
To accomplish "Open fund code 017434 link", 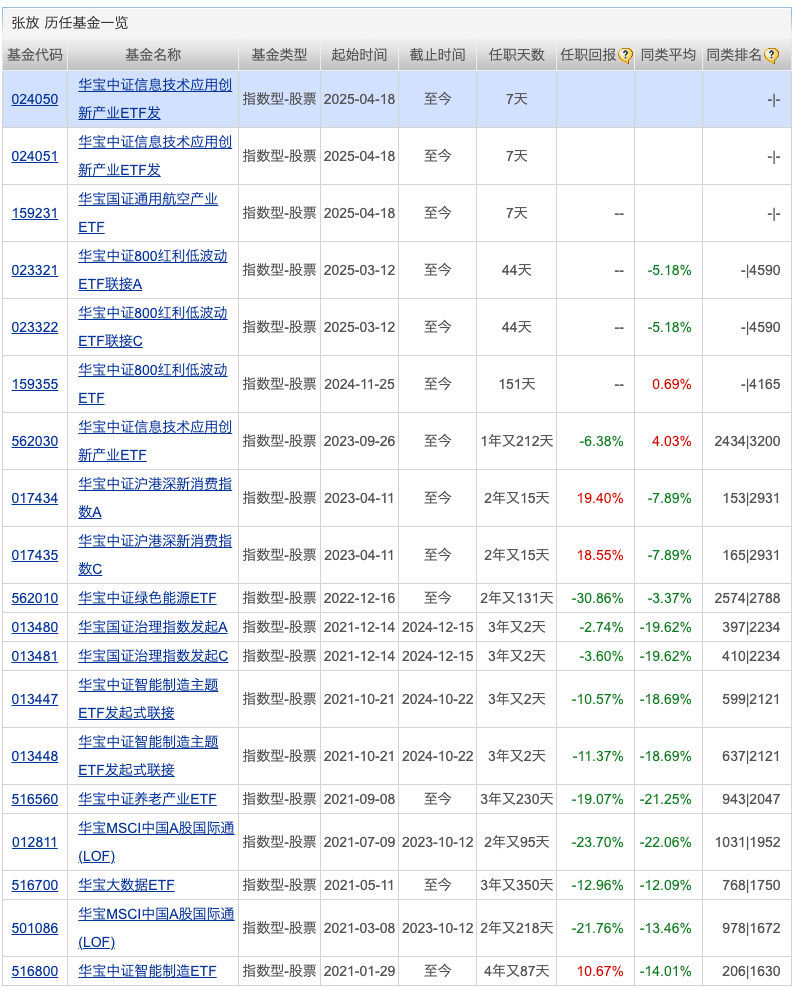I will point(35,498).
